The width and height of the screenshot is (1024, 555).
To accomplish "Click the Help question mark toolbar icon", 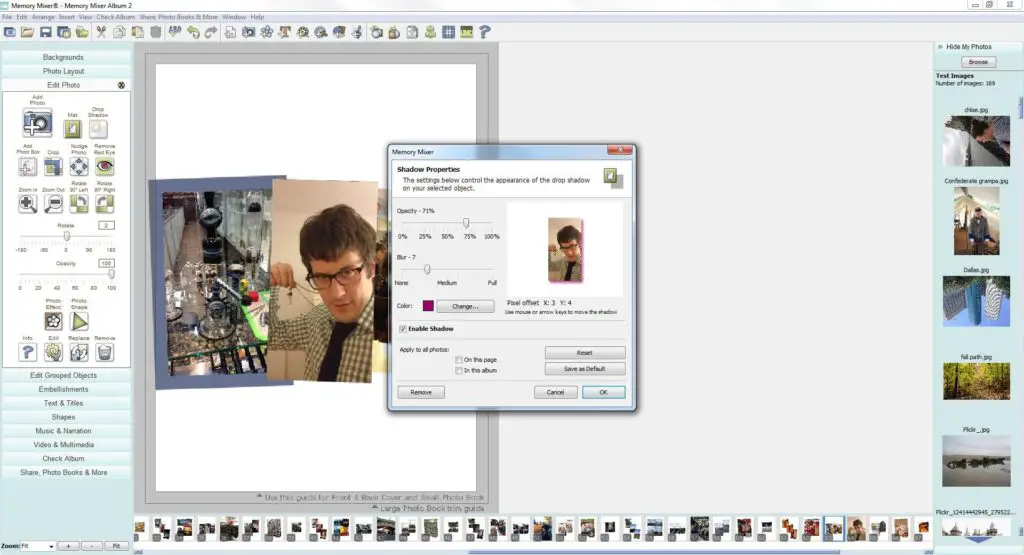I will pyautogui.click(x=485, y=32).
